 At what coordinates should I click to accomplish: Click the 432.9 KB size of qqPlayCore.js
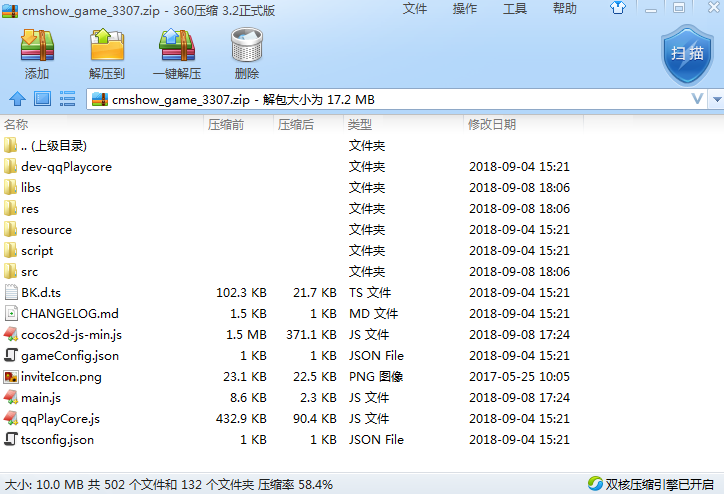(241, 419)
